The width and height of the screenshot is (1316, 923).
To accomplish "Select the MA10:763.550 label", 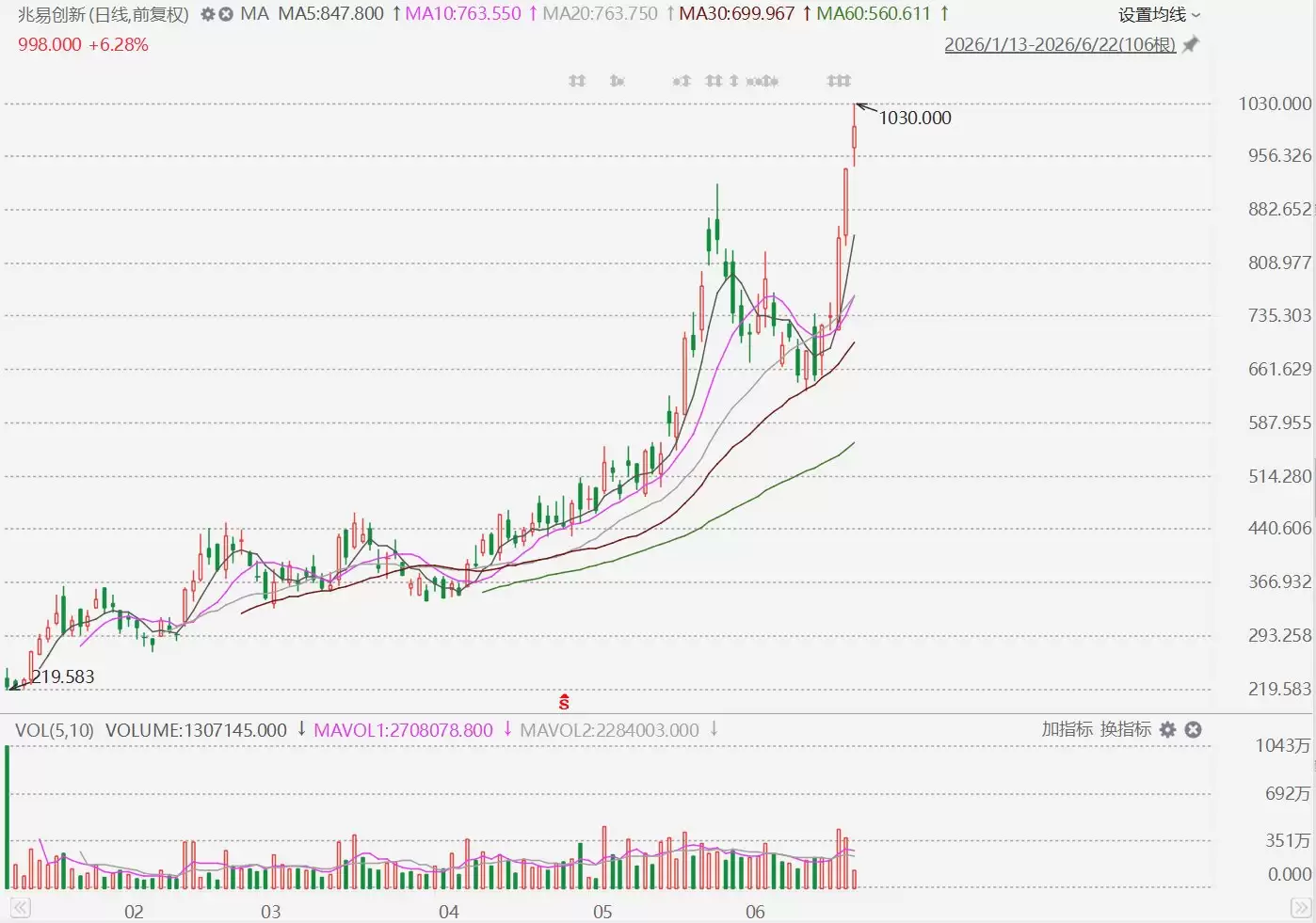I will [463, 14].
